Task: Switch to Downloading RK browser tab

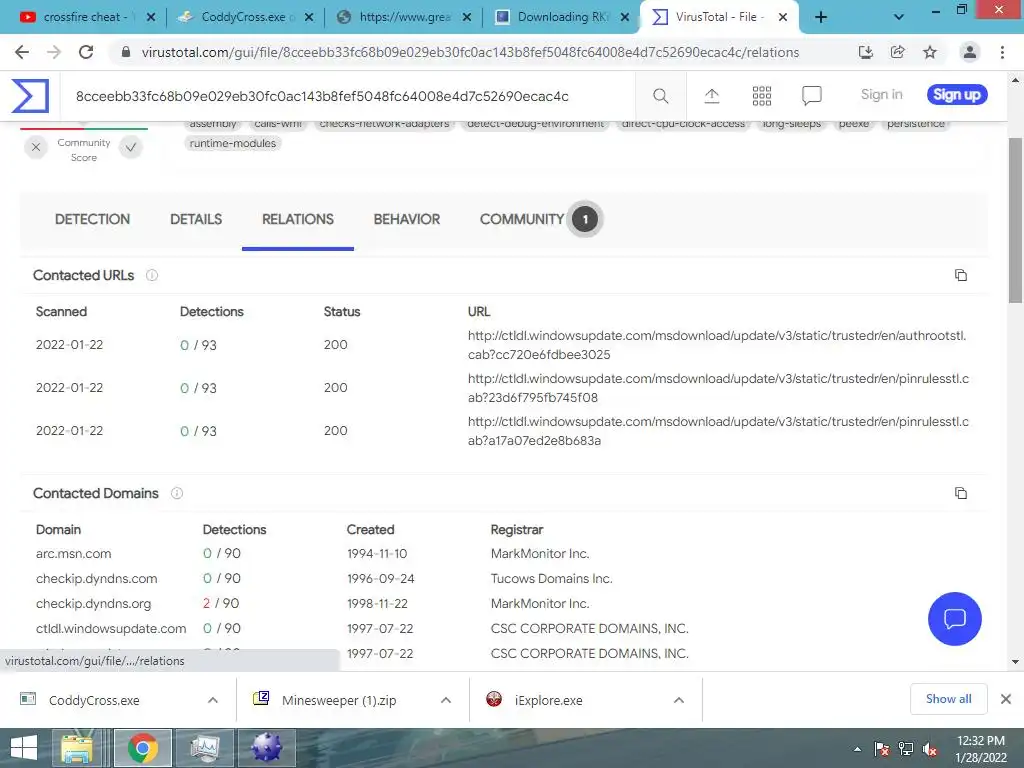Action: point(562,17)
